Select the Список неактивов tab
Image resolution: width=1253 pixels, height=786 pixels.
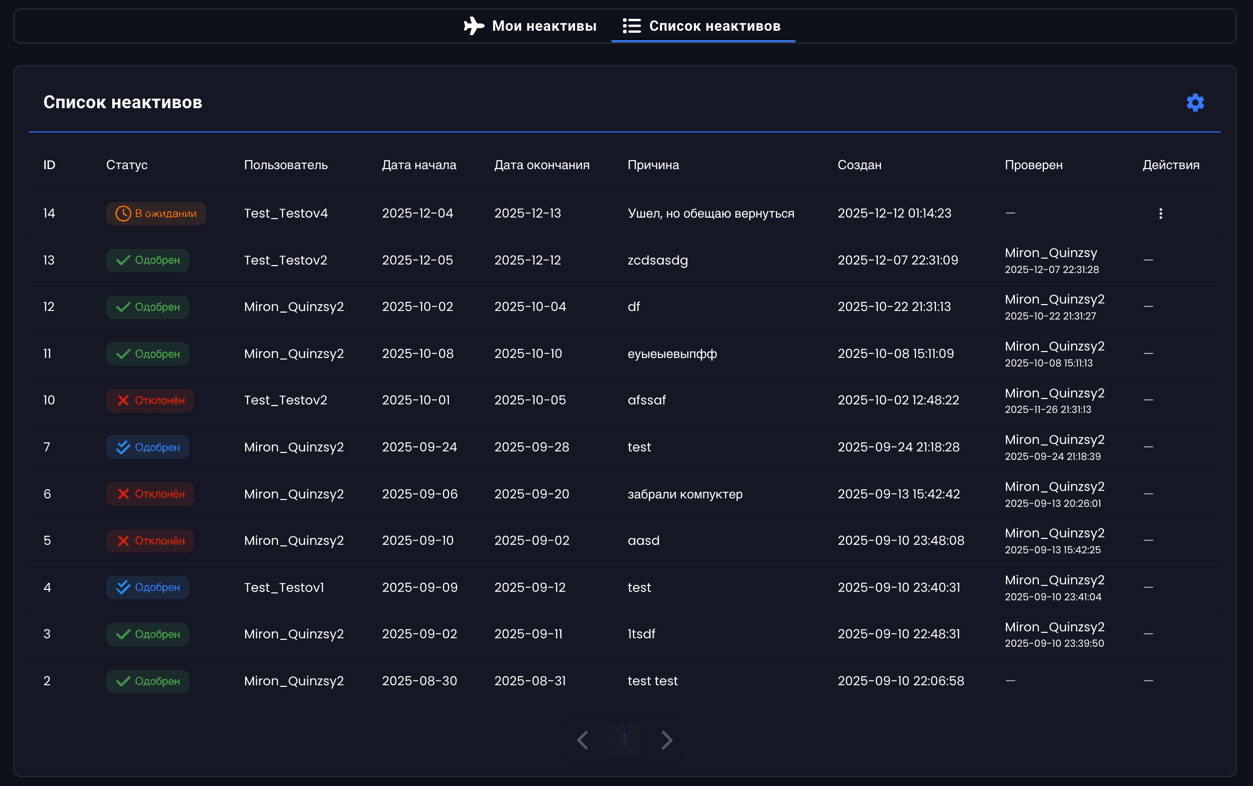(702, 26)
